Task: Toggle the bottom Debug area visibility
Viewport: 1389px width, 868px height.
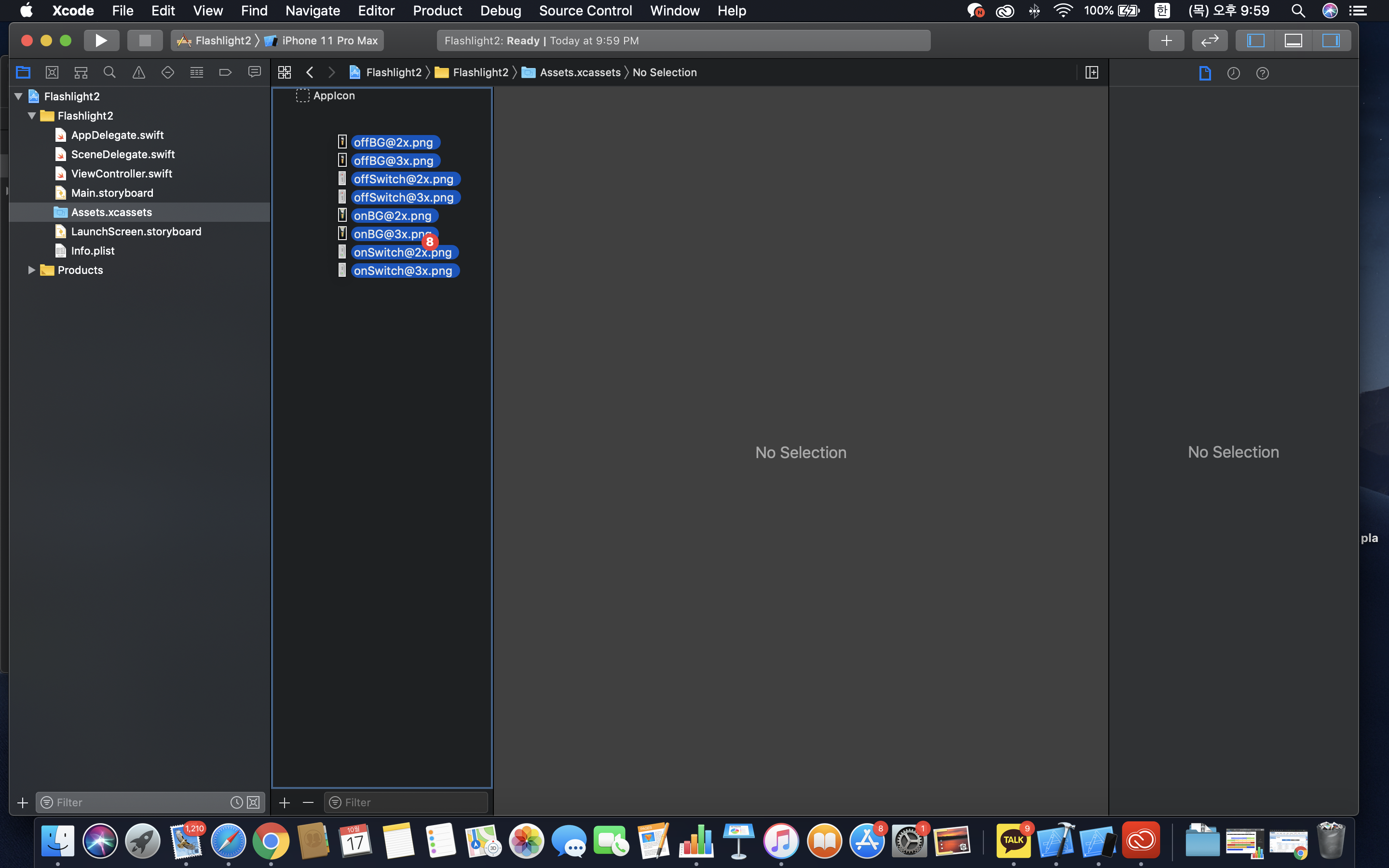Action: point(1293,40)
